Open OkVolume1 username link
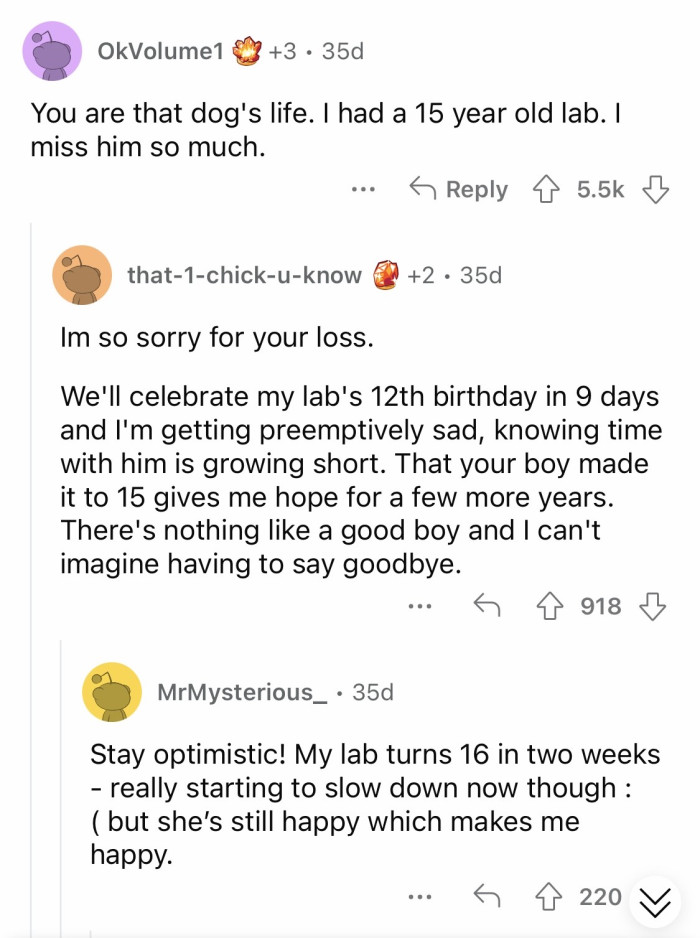The width and height of the screenshot is (700, 938). point(160,50)
